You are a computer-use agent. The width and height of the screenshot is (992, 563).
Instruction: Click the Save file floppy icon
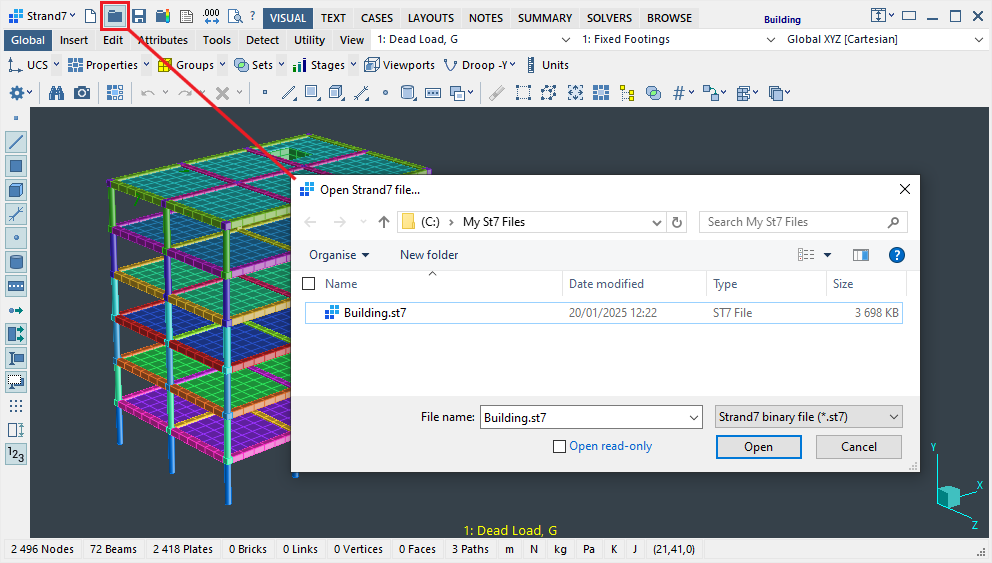(139, 16)
